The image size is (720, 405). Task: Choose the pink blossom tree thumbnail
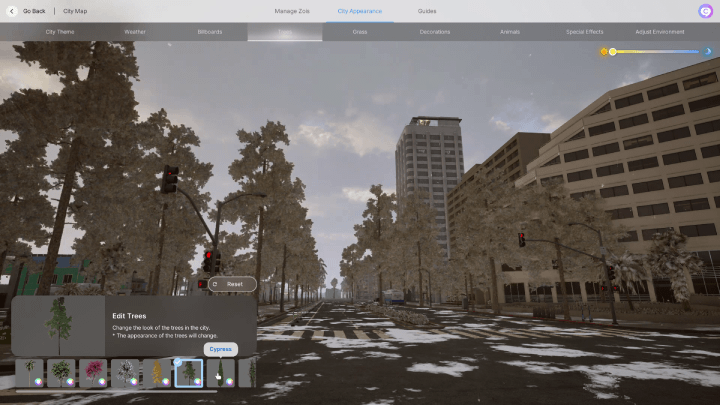pyautogui.click(x=92, y=372)
